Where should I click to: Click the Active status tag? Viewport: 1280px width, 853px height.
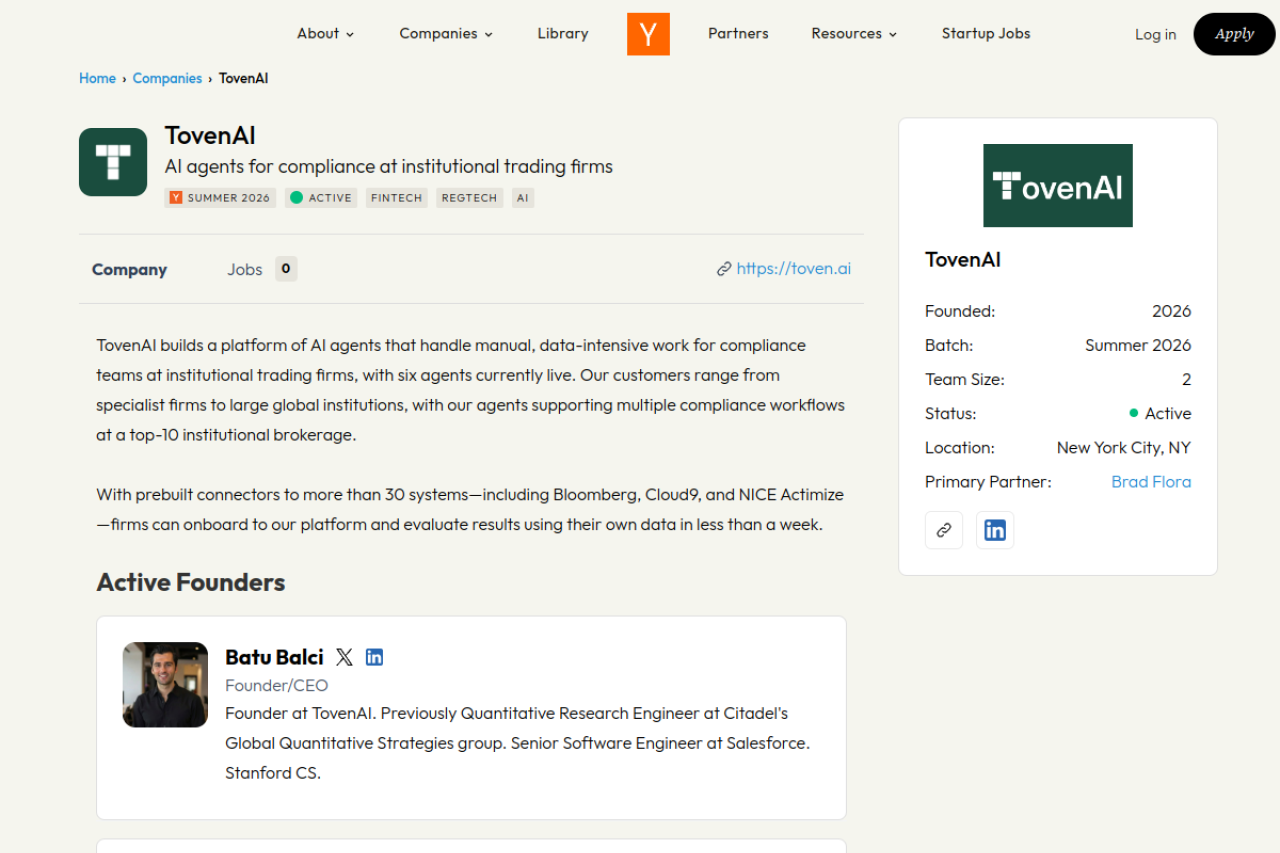pos(321,198)
